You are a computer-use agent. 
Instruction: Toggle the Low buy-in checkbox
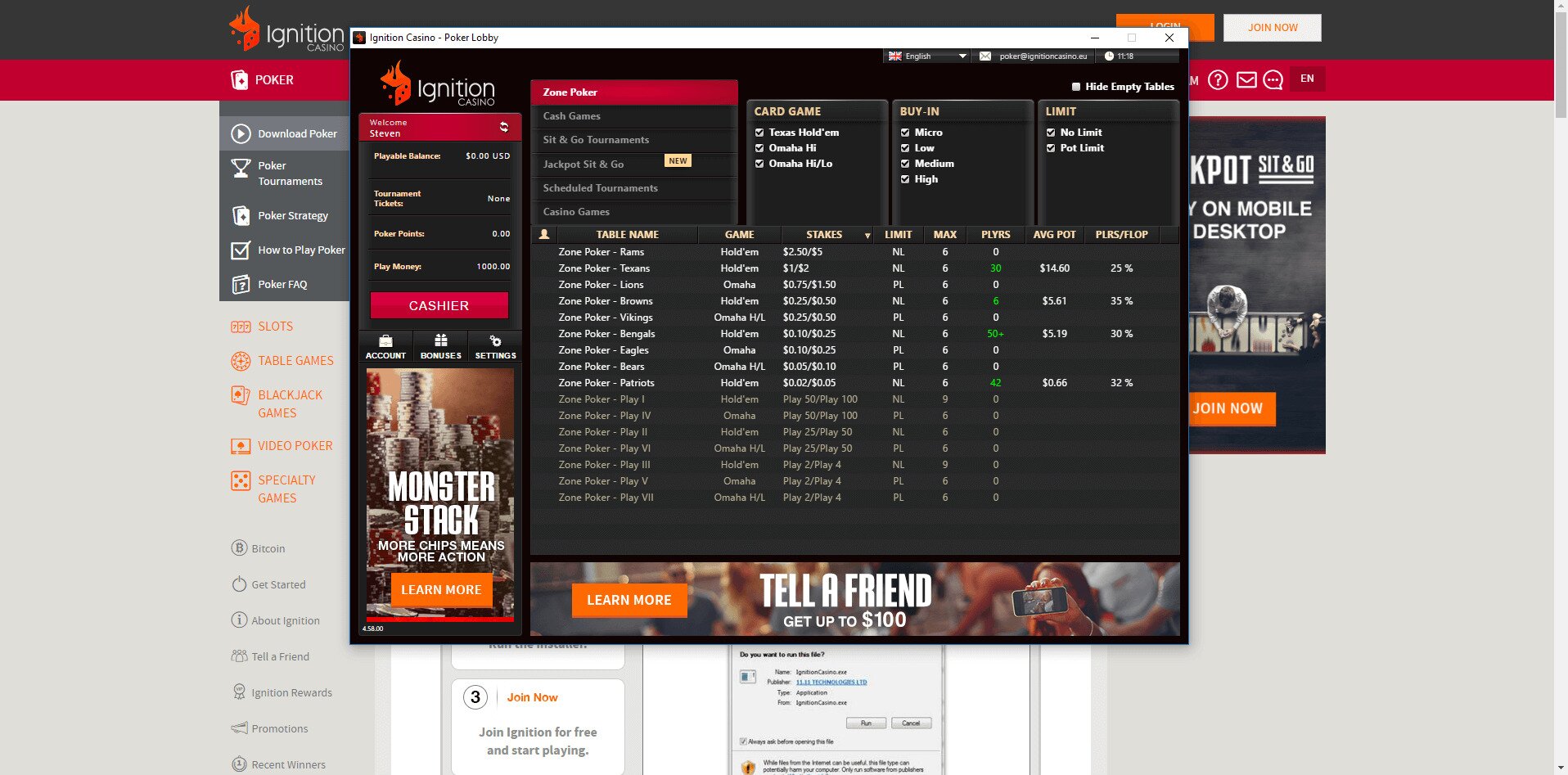tap(905, 148)
